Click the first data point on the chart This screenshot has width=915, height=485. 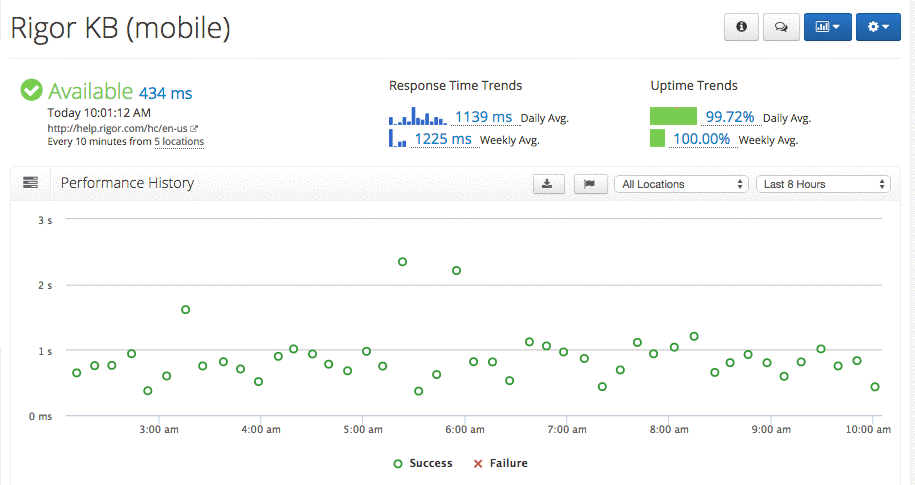click(76, 373)
